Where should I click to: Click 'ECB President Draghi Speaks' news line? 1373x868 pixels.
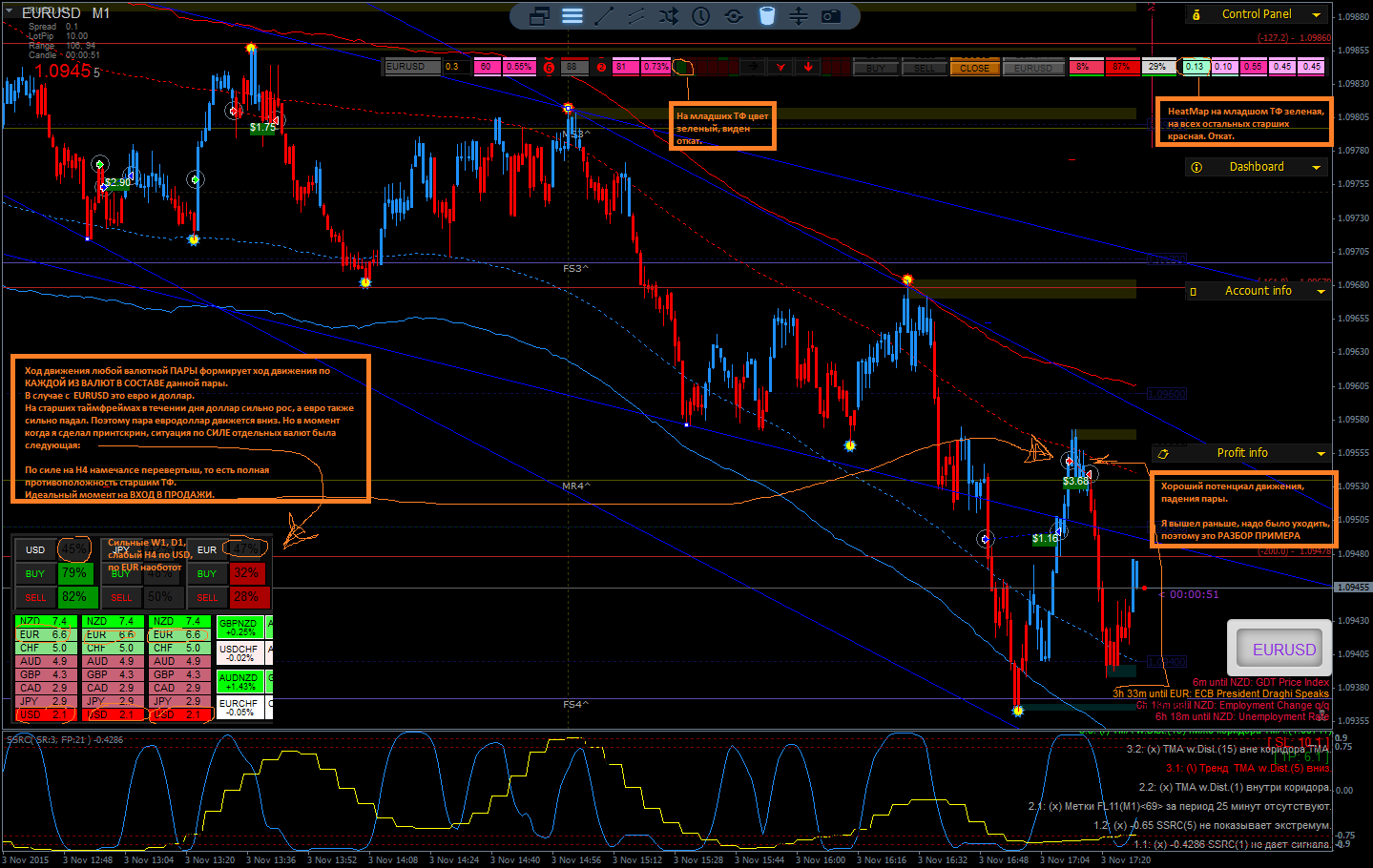click(1220, 693)
